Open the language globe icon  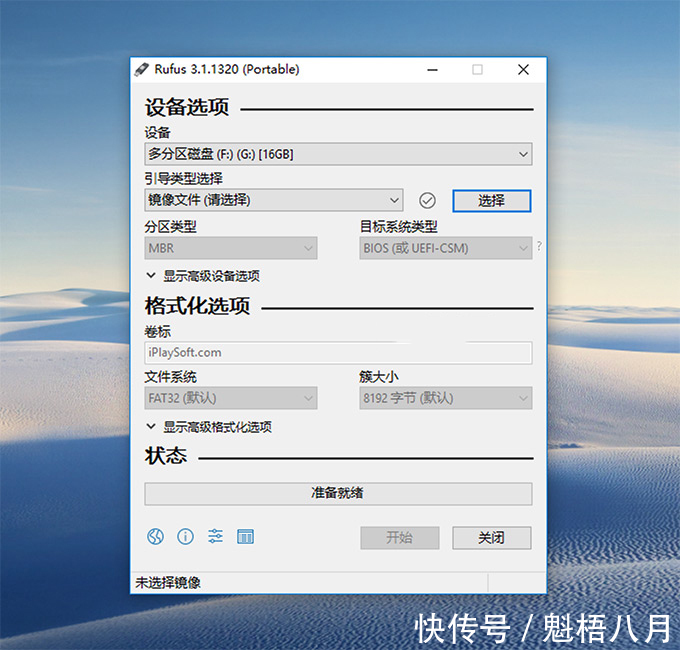[x=155, y=537]
